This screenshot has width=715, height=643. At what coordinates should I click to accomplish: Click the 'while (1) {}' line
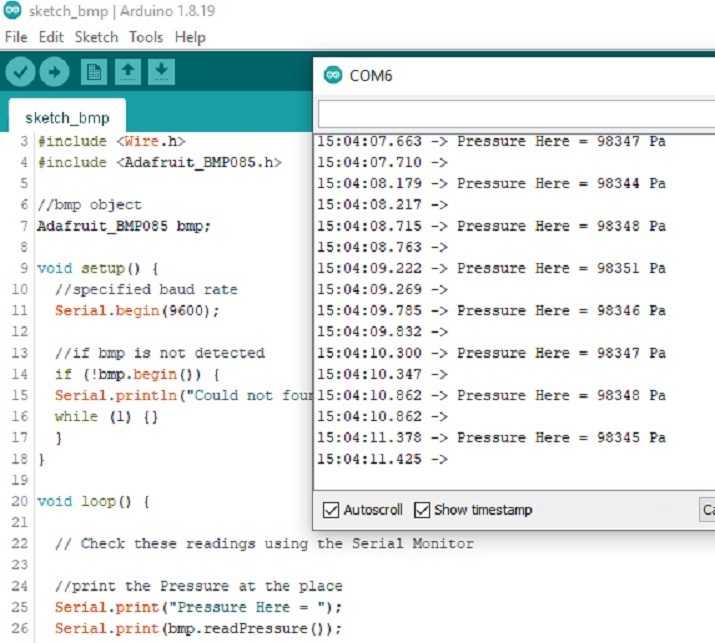(x=106, y=417)
